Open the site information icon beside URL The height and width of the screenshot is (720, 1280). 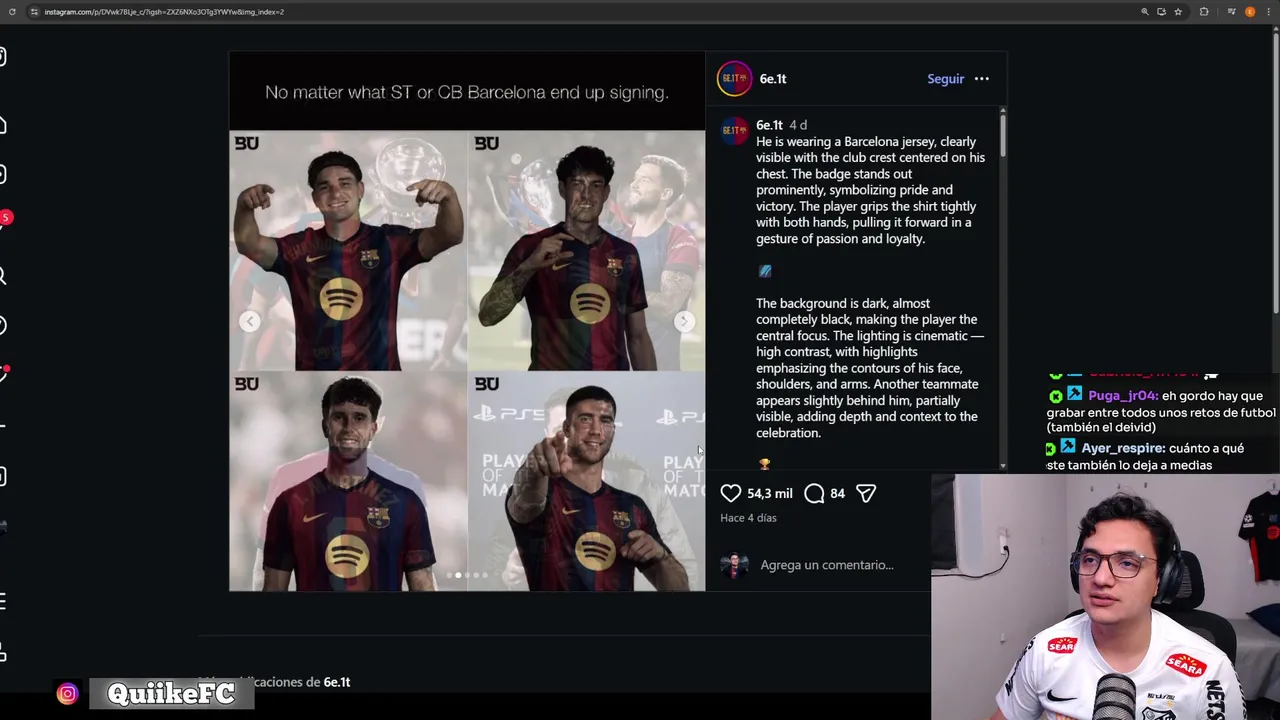(34, 12)
